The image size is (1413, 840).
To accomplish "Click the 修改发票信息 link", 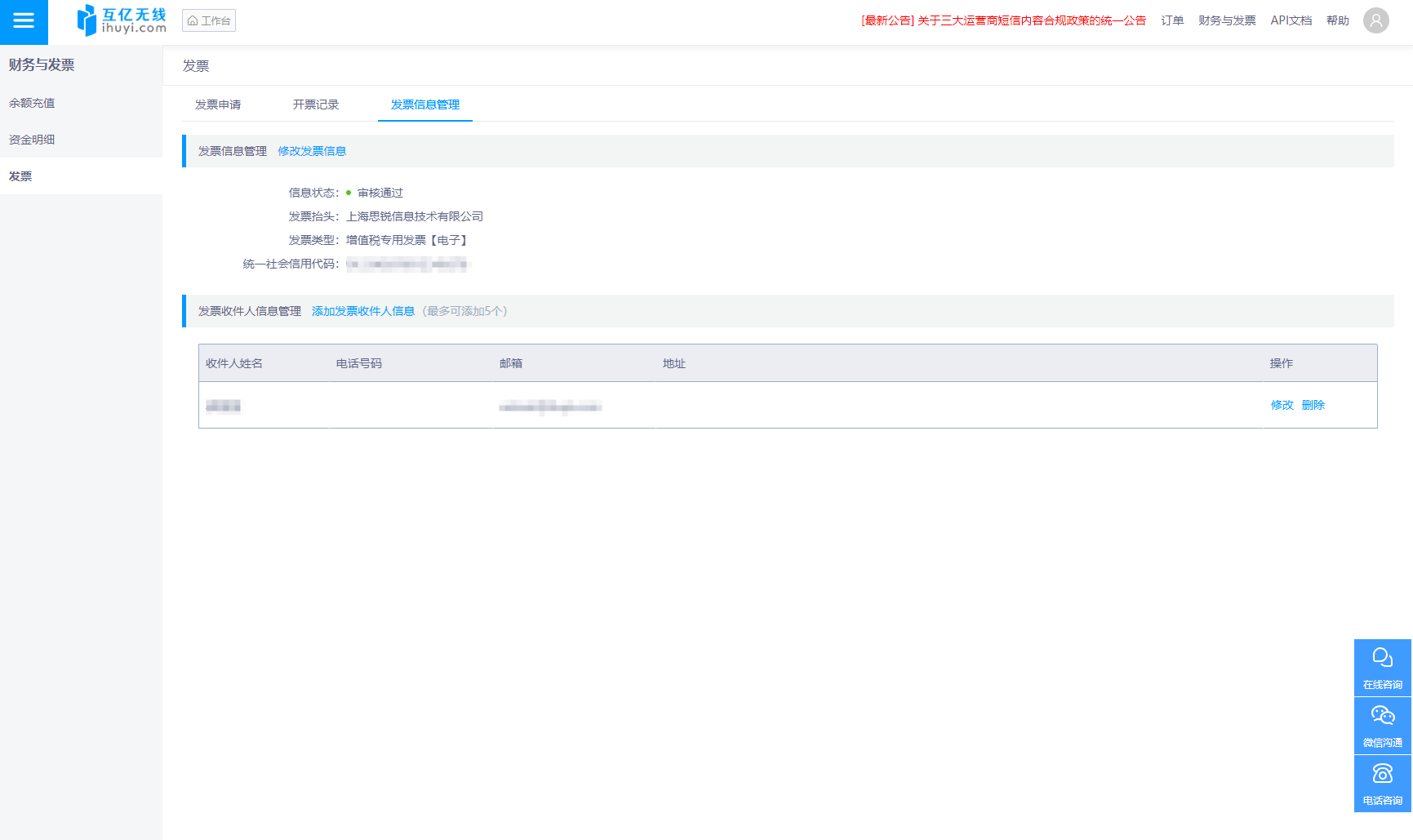I will tap(312, 151).
